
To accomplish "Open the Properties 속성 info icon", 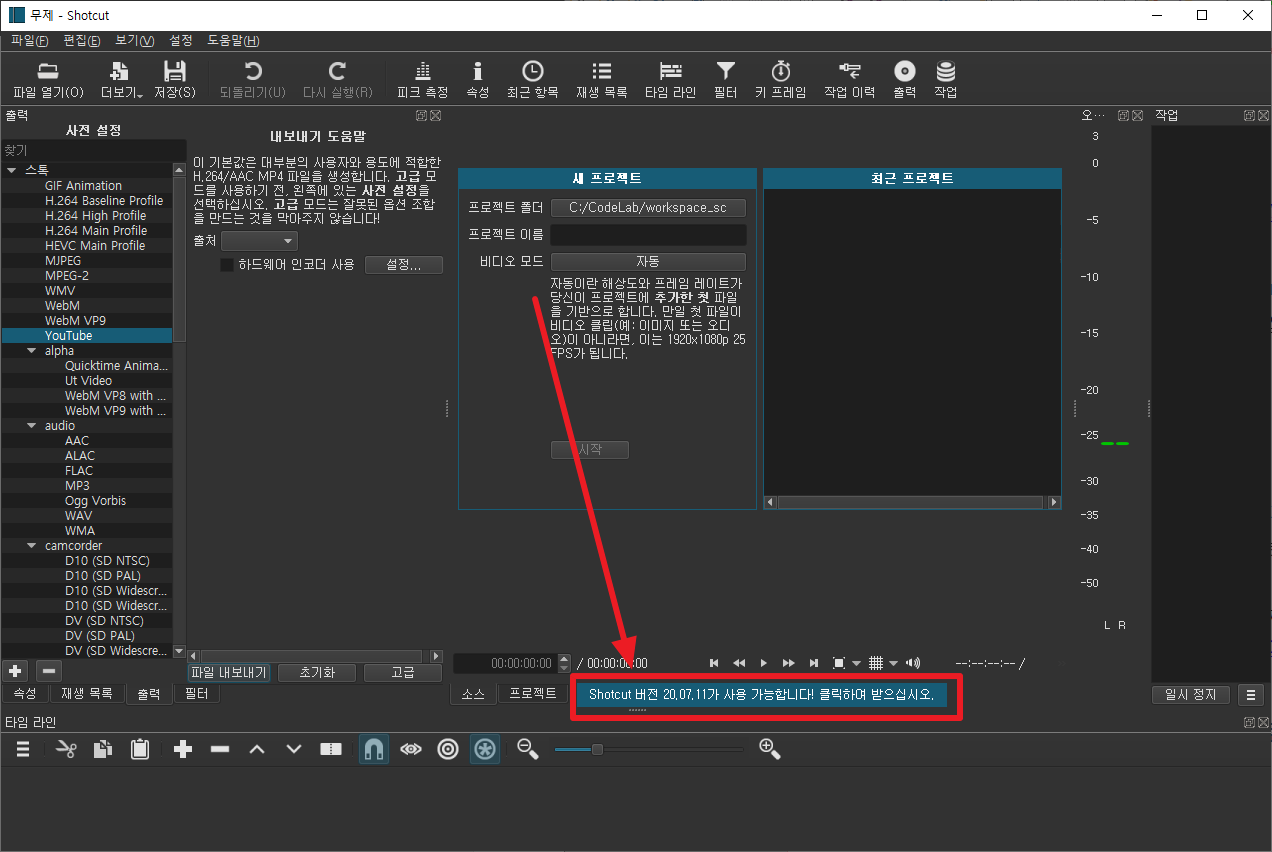I will click(x=477, y=71).
